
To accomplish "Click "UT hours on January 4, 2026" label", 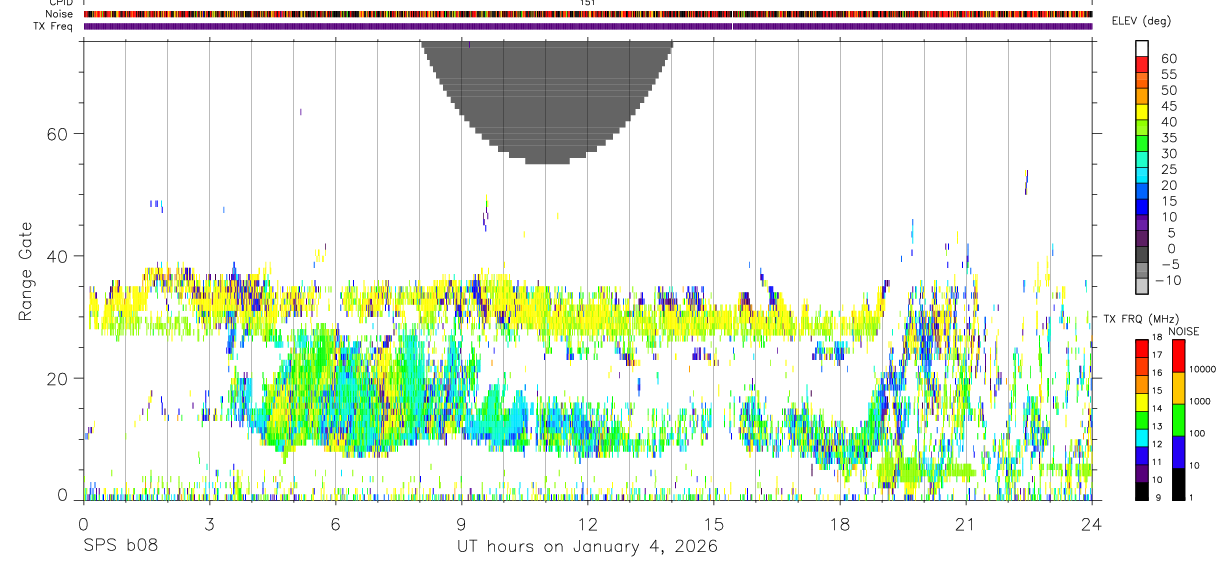I will click(x=587, y=547).
